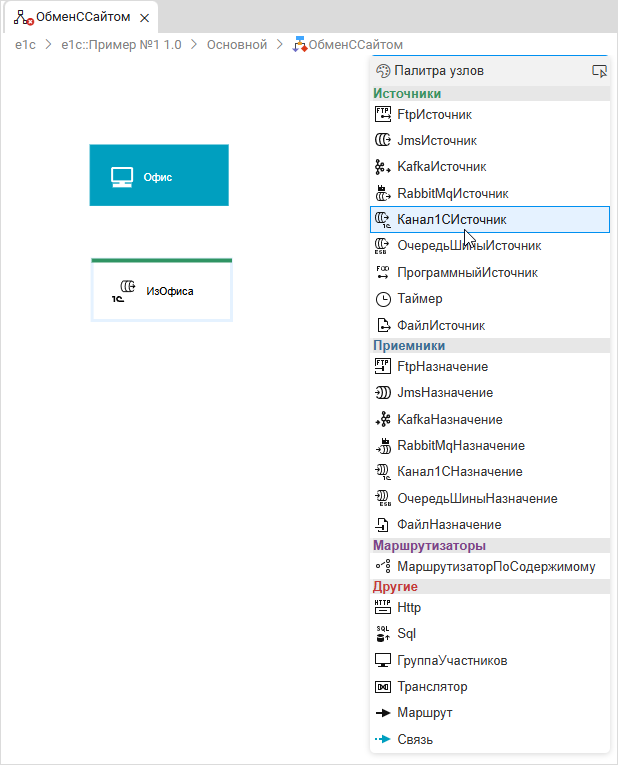Collapse the Приемники section header
618x765 pixels.
[409, 345]
